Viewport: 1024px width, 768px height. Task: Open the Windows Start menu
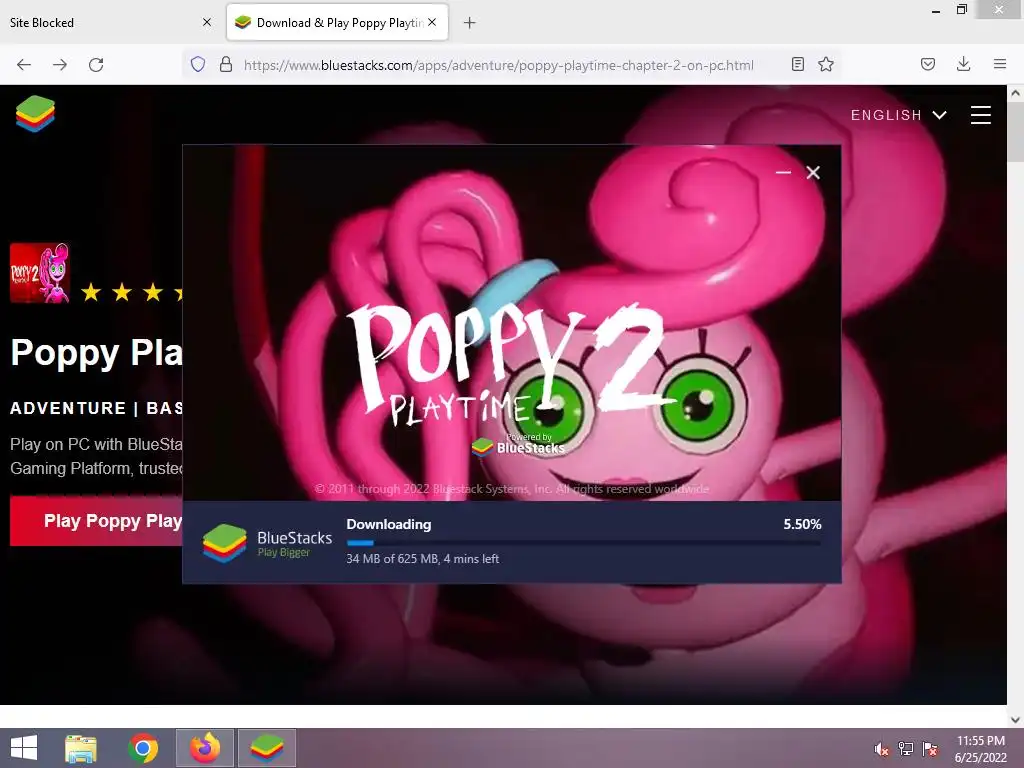pos(24,748)
